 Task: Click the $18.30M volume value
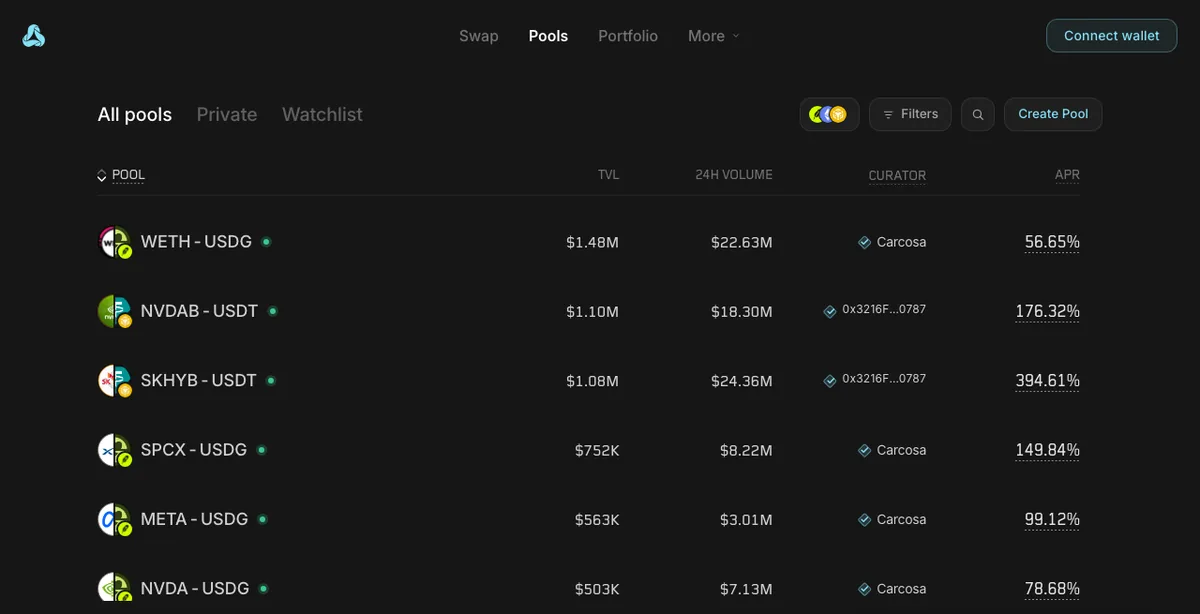pos(742,312)
